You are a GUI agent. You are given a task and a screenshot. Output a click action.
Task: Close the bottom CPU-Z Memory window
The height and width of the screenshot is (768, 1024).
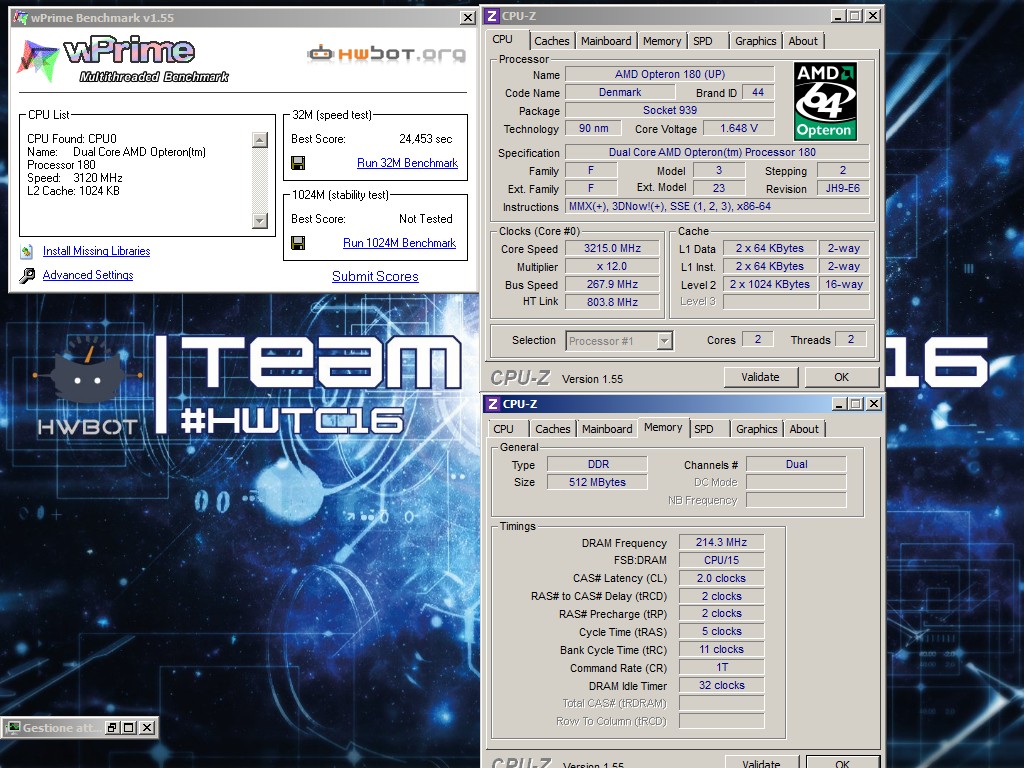point(874,404)
